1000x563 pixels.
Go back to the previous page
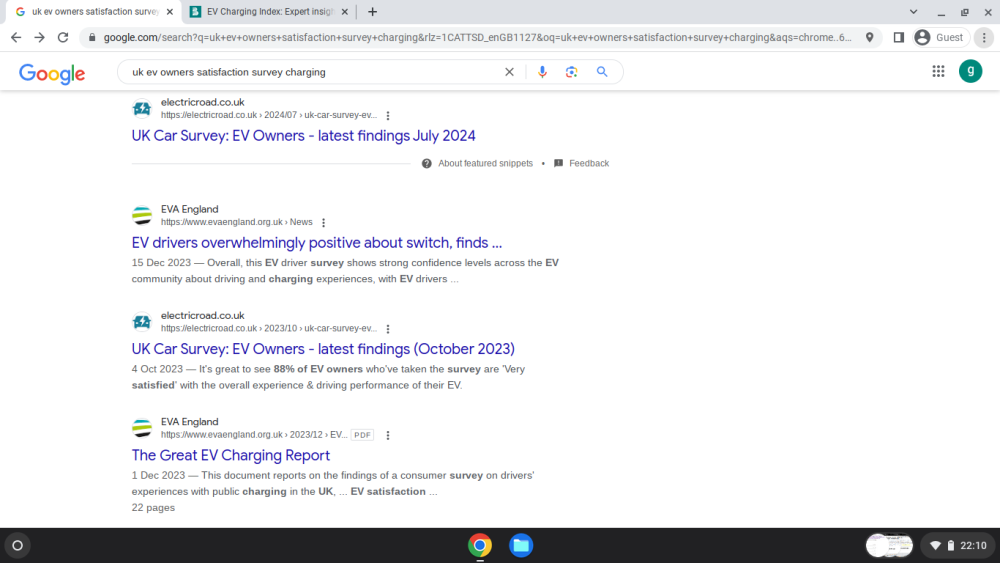[16, 38]
